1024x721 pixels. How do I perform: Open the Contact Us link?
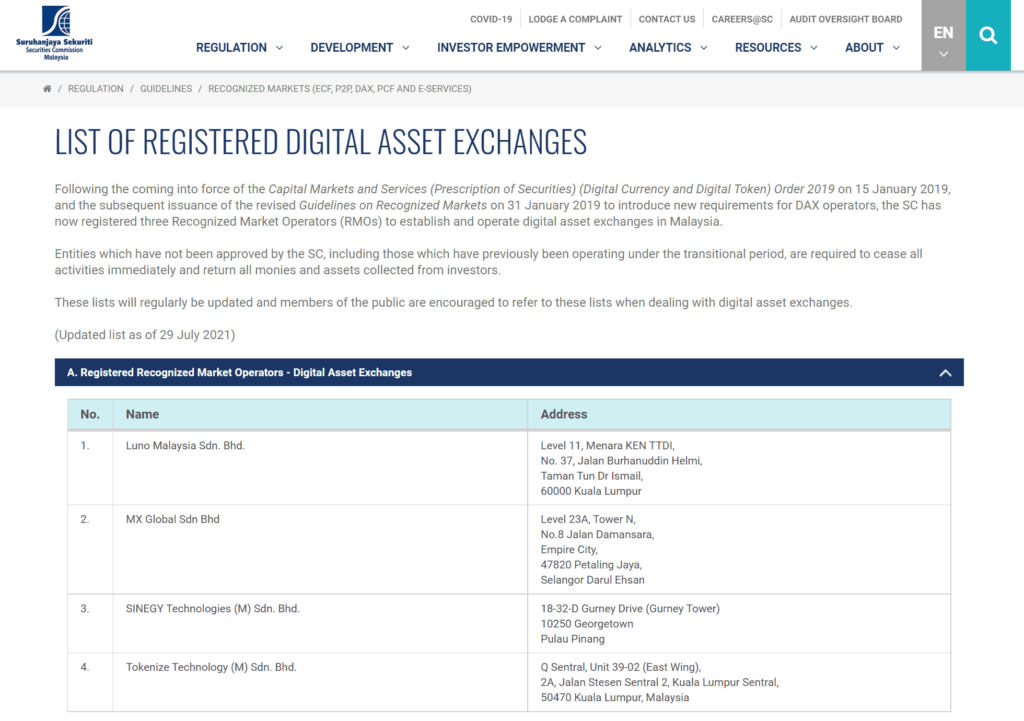click(x=667, y=19)
